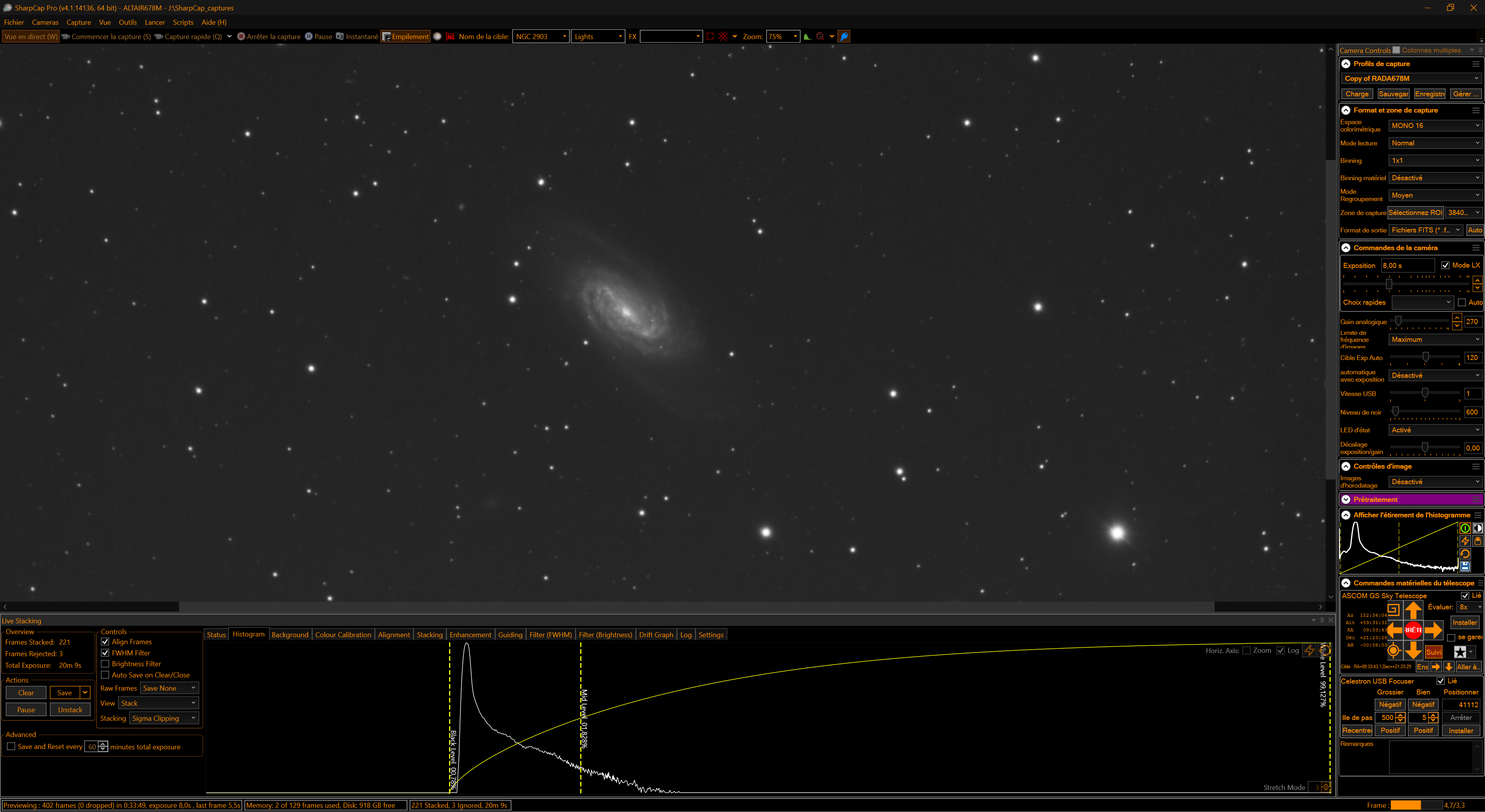This screenshot has height=812, width=1485.
Task: Toggle the Mode LX checkbox
Action: [x=1445, y=265]
